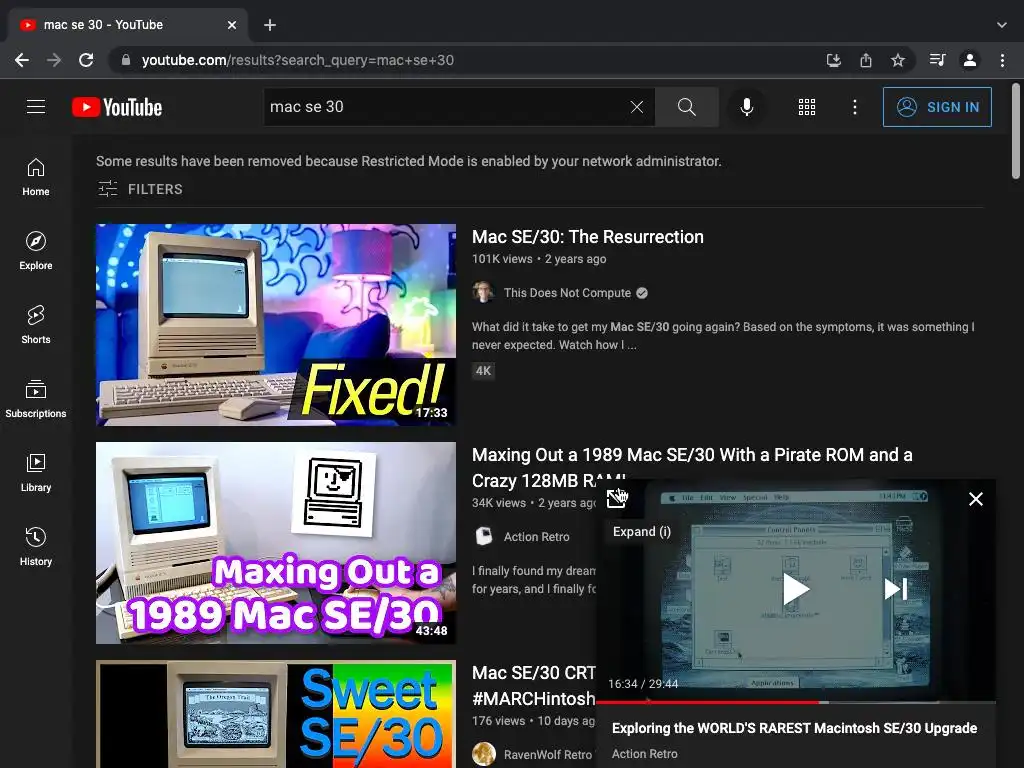Open Subscriptions in sidebar
The width and height of the screenshot is (1024, 768).
tap(36, 398)
